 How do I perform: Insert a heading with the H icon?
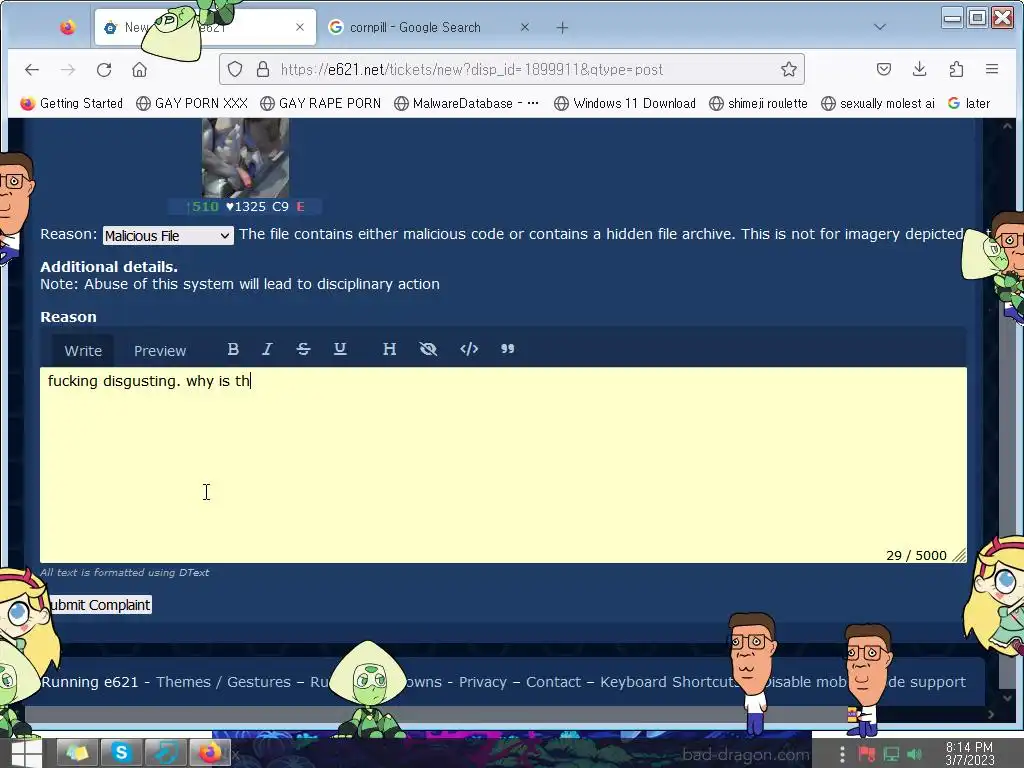pos(389,349)
